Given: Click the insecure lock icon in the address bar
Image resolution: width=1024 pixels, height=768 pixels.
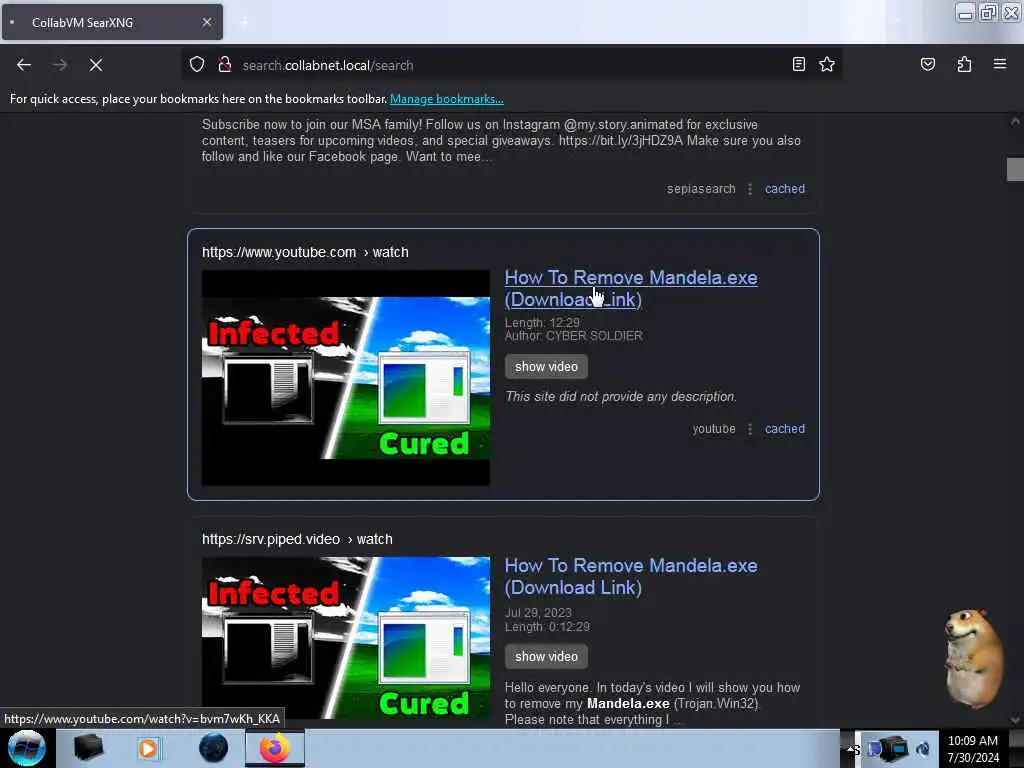Looking at the screenshot, I should [225, 65].
